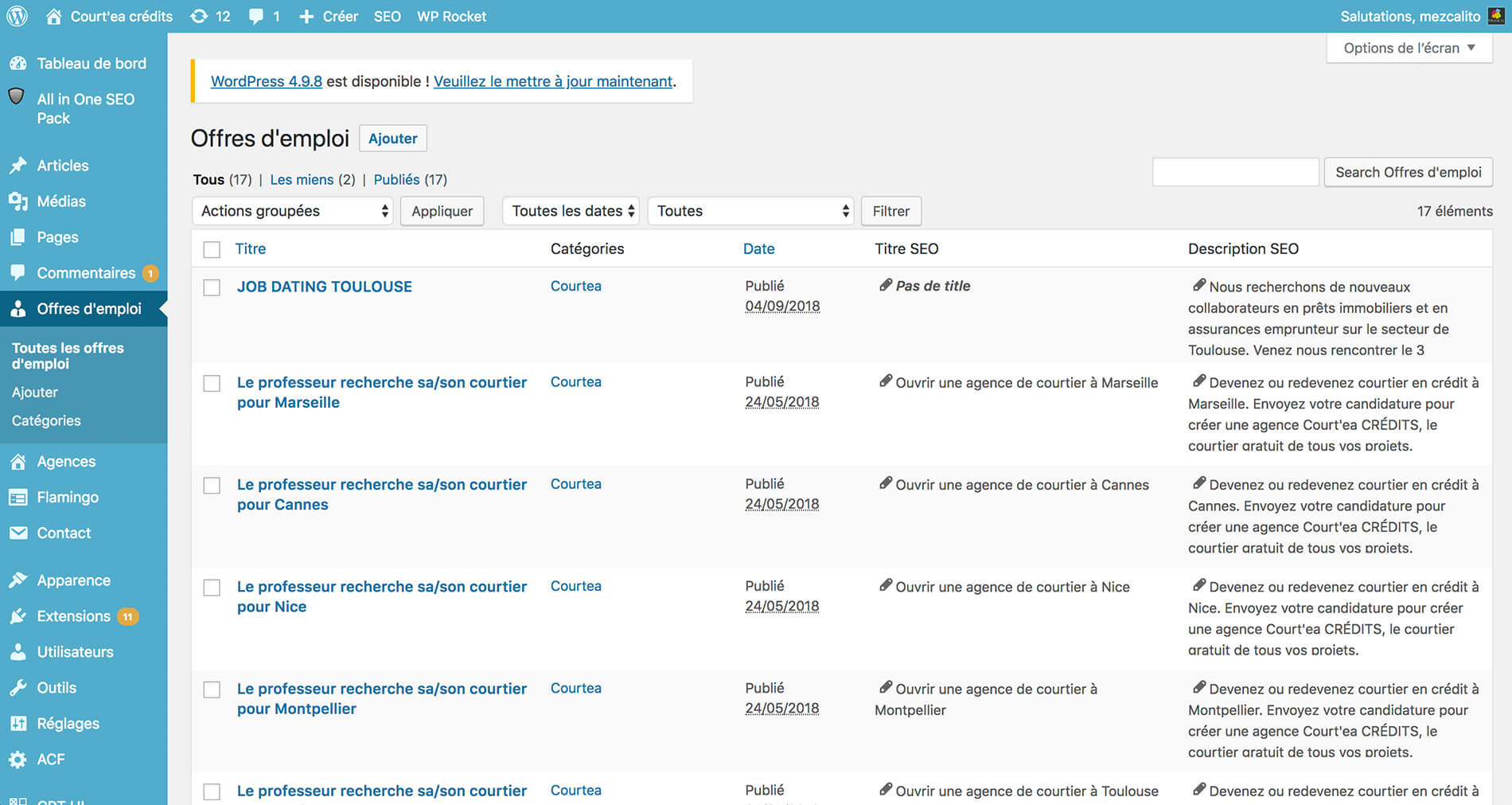Viewport: 1512px width, 805px height.
Task: Click the Offres d'emploi person icon
Action: pos(18,308)
